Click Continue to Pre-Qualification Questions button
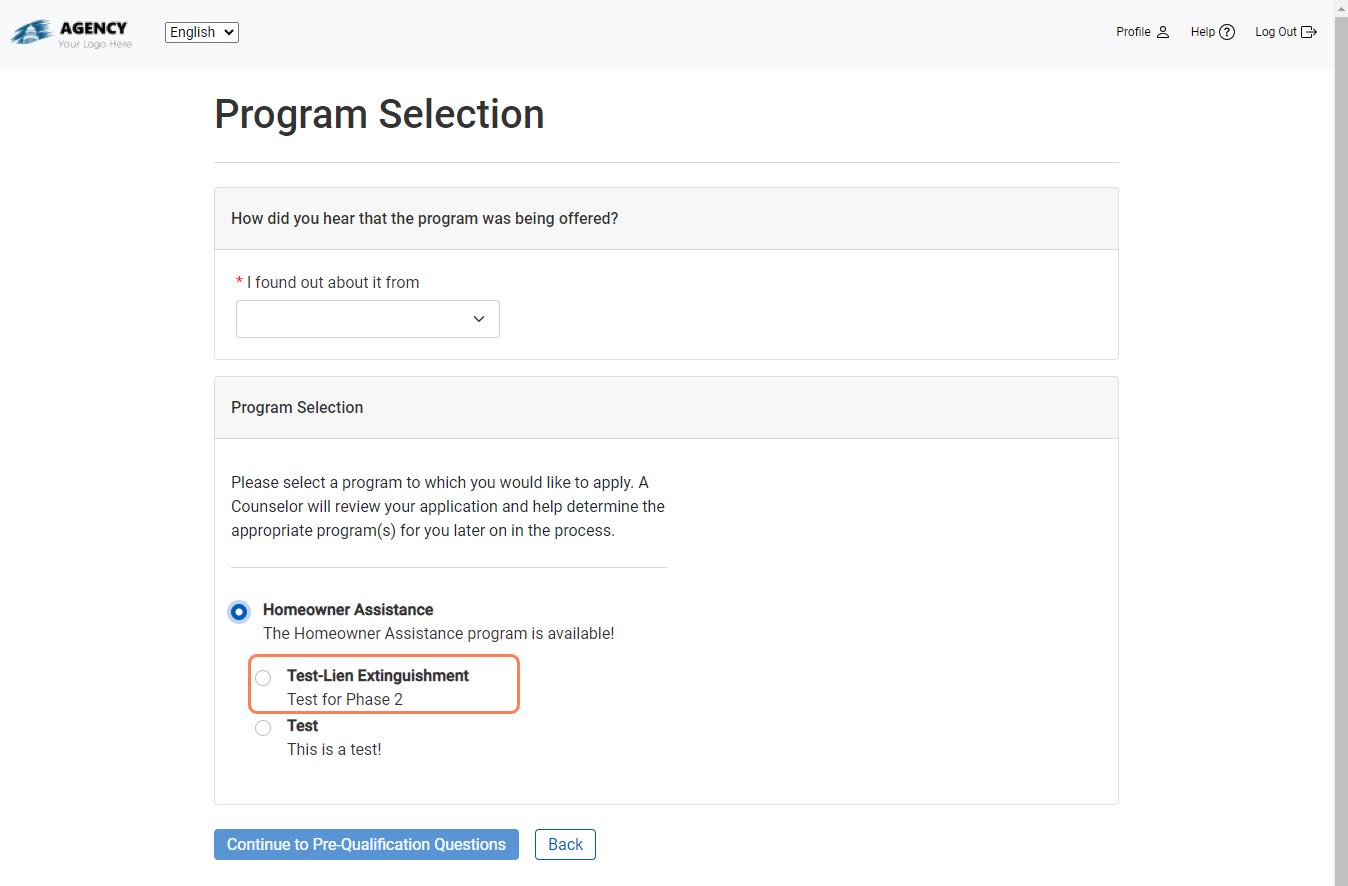This screenshot has width=1348, height=886. pyautogui.click(x=366, y=844)
